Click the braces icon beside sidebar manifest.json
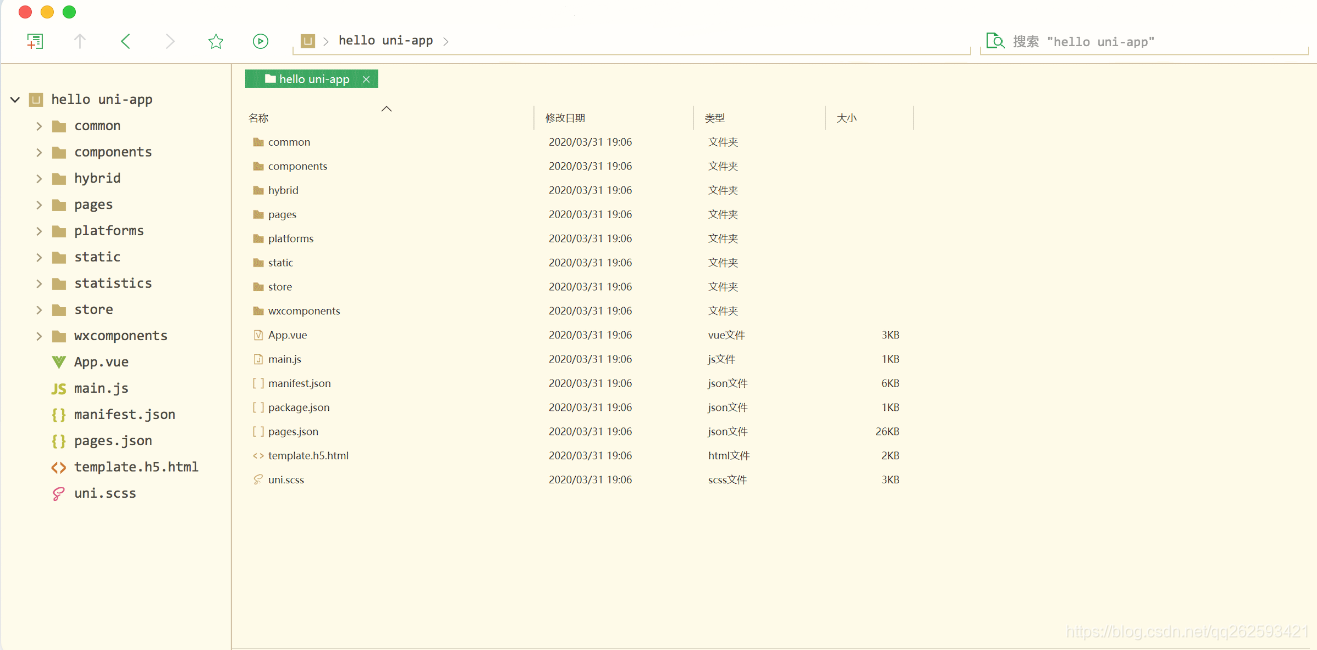The width and height of the screenshot is (1317, 650). pos(59,414)
